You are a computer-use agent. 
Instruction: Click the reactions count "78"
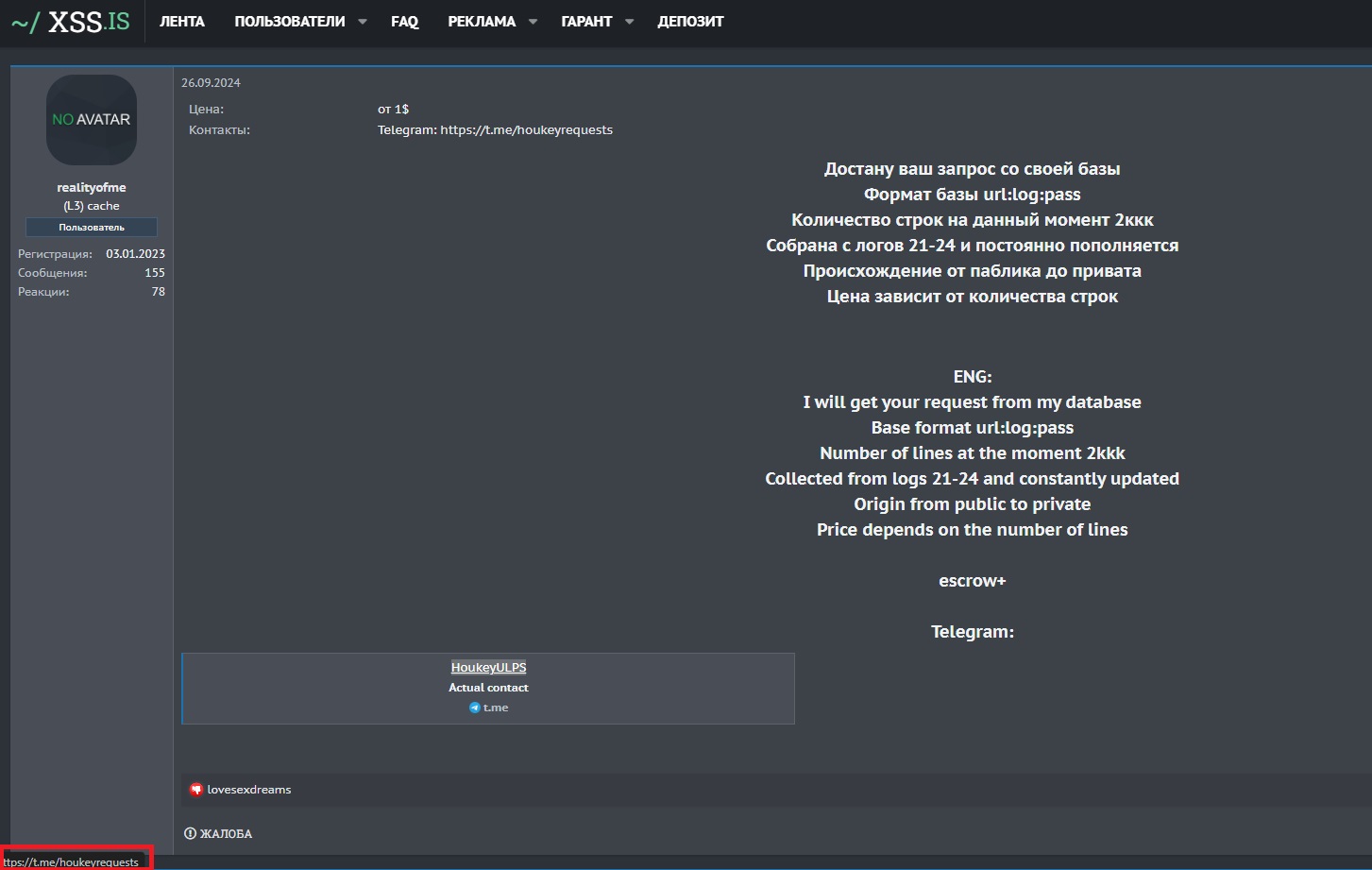[159, 292]
